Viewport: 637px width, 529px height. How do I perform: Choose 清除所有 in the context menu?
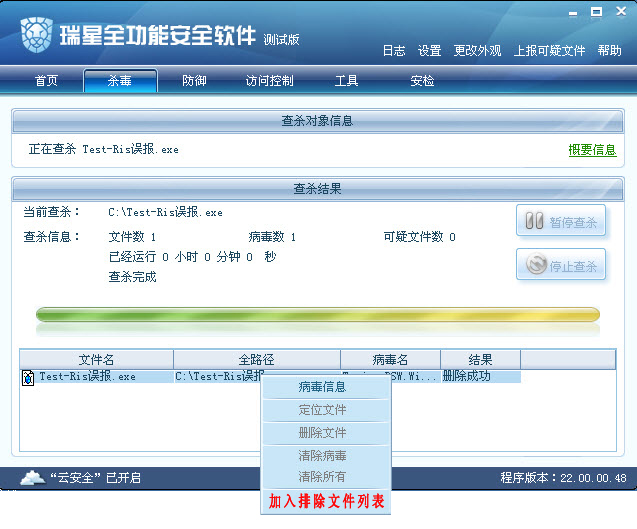(x=325, y=477)
